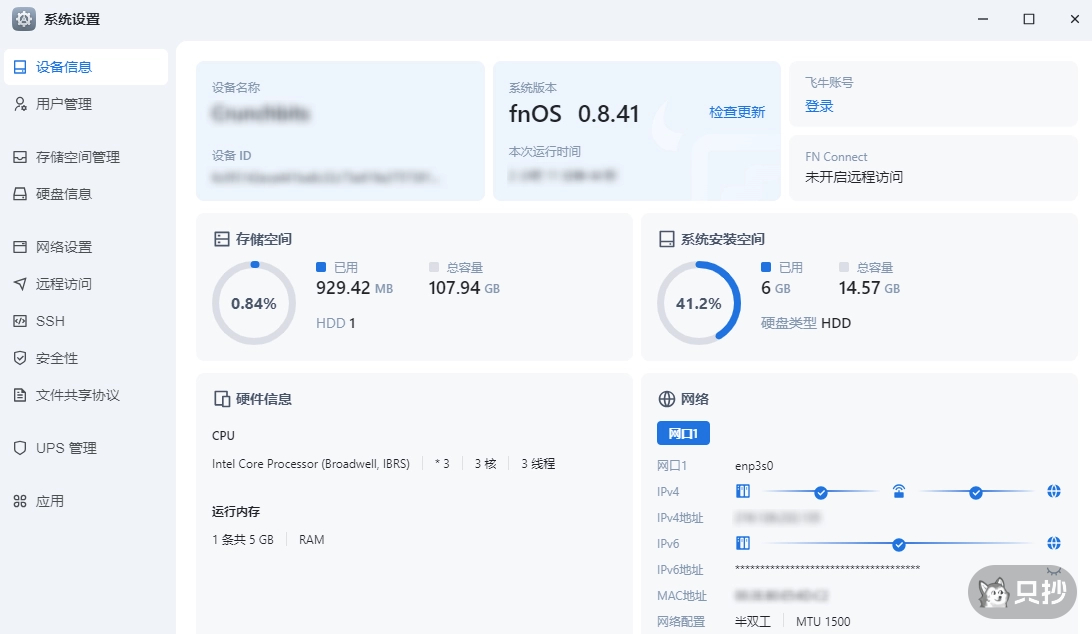Open 设备信息 in the sidebar

(64, 67)
